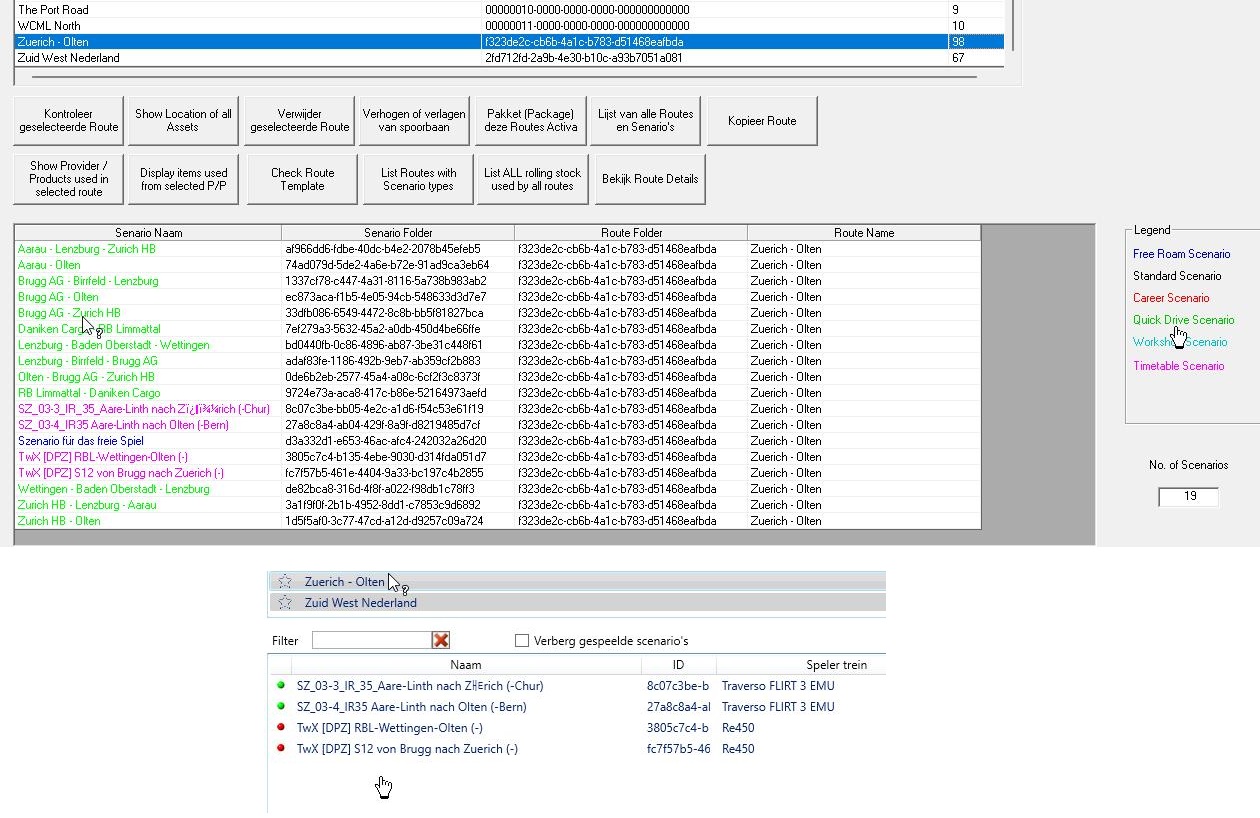Enable the Verberg gespeelde scenario's checkbox

tap(522, 640)
